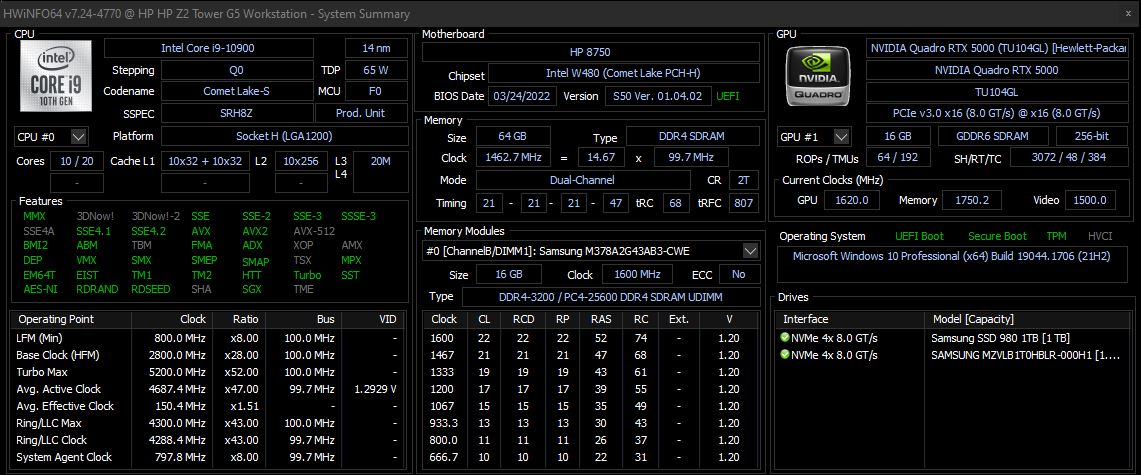
Task: Click green status icon beside SAMSUNG MZVLB1T0HBLR drive
Action: (784, 354)
